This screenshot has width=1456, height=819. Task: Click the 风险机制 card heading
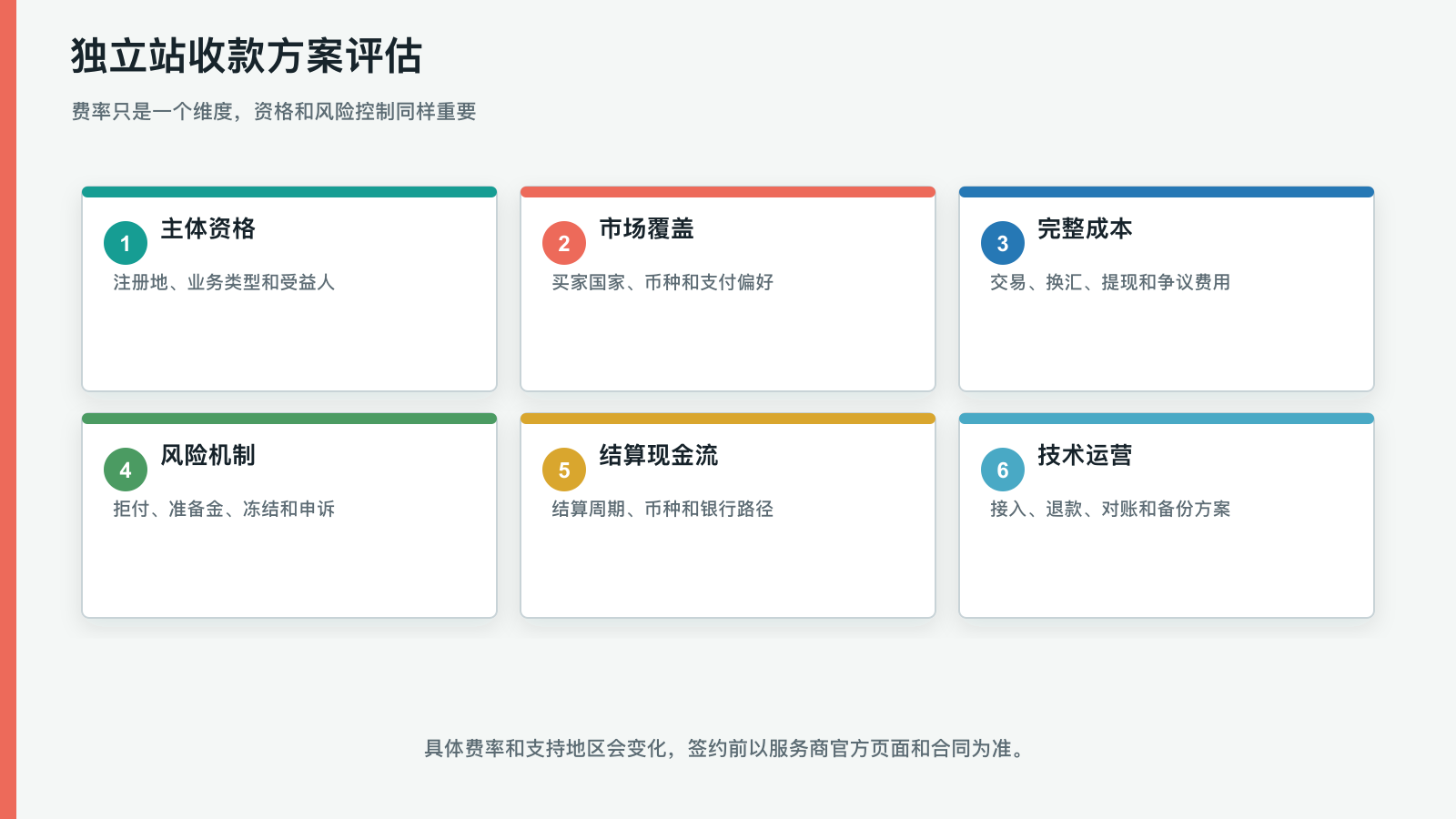(207, 455)
